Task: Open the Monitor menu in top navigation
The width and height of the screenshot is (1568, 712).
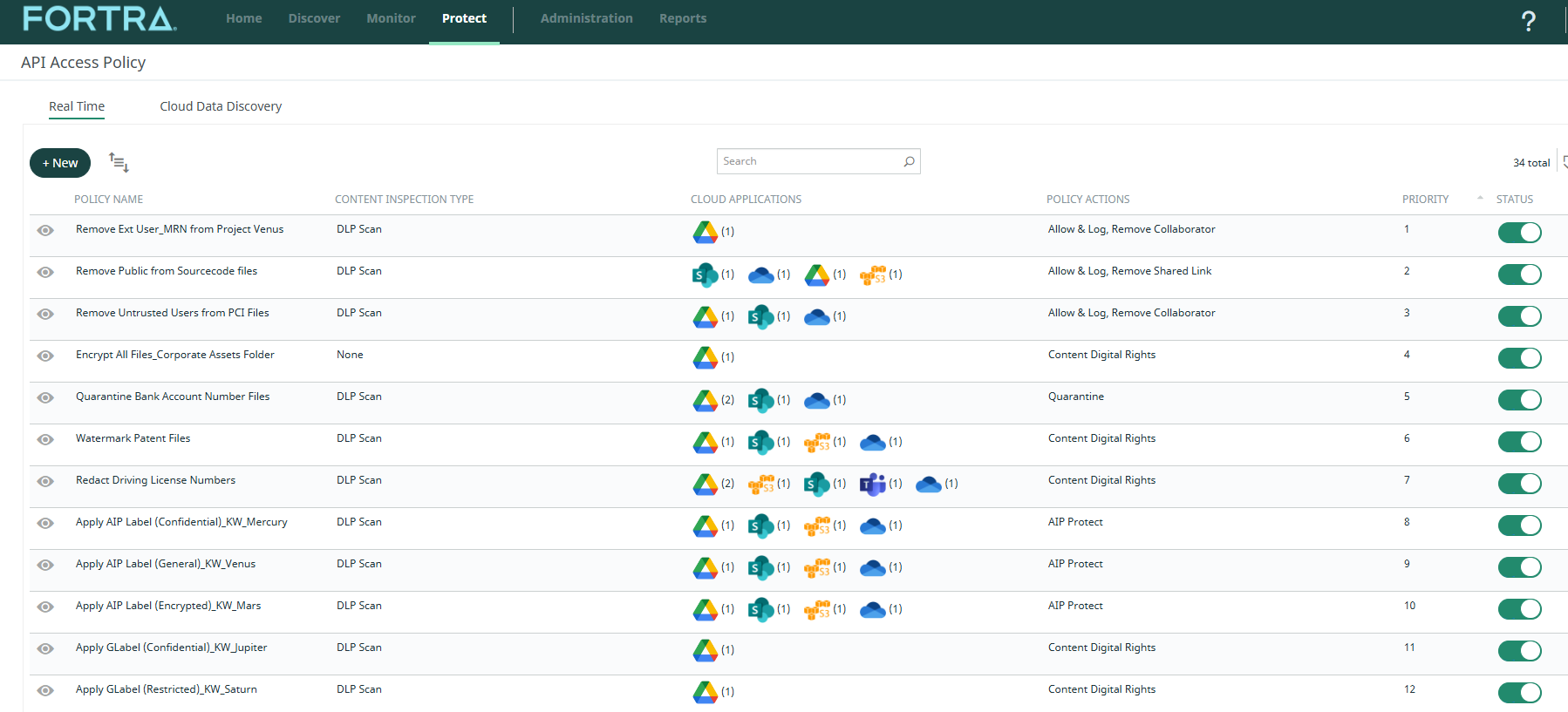Action: tap(391, 18)
